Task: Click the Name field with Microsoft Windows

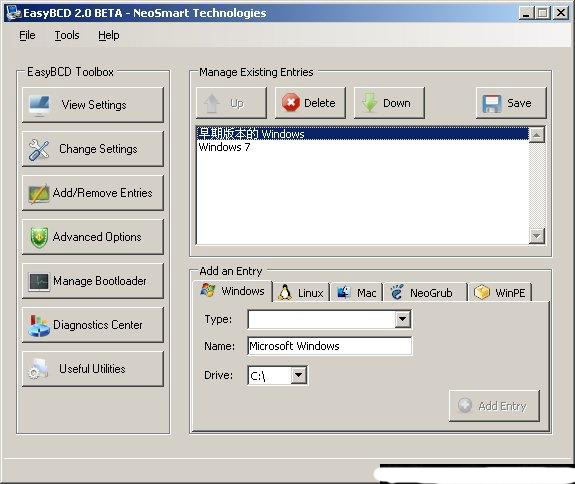Action: tap(330, 346)
